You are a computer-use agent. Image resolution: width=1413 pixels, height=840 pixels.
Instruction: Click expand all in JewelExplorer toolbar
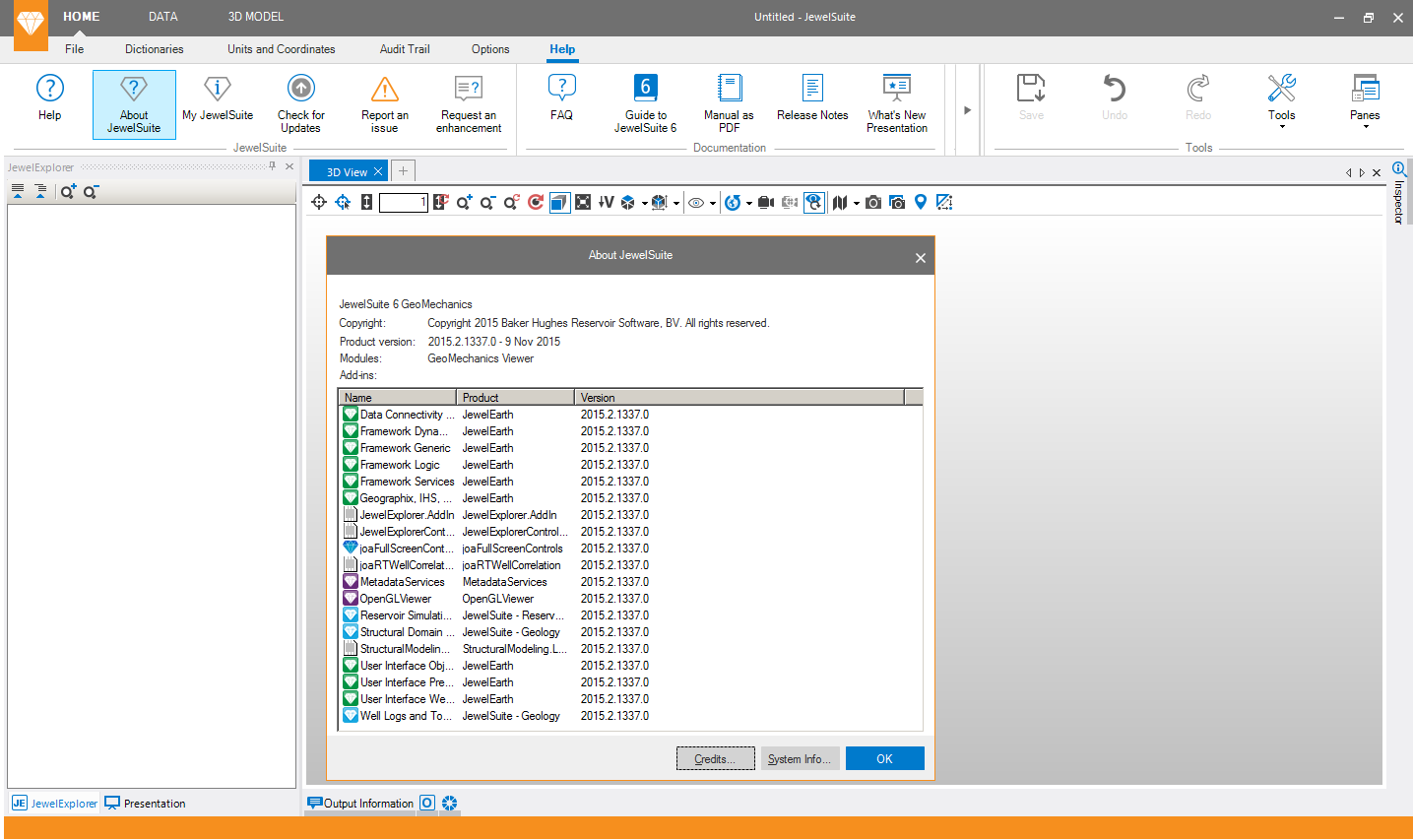click(40, 192)
